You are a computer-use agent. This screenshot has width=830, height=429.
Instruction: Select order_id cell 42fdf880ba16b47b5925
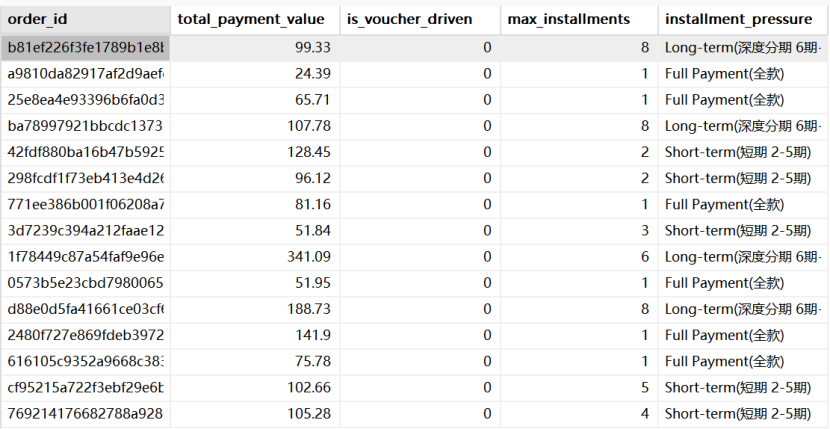(85, 153)
